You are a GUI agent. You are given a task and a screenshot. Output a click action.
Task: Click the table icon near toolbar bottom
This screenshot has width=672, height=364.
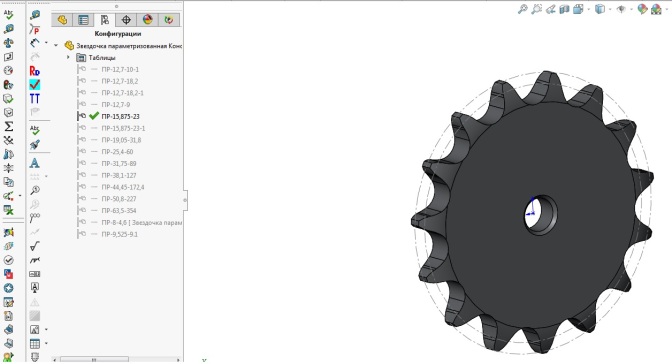[35, 343]
